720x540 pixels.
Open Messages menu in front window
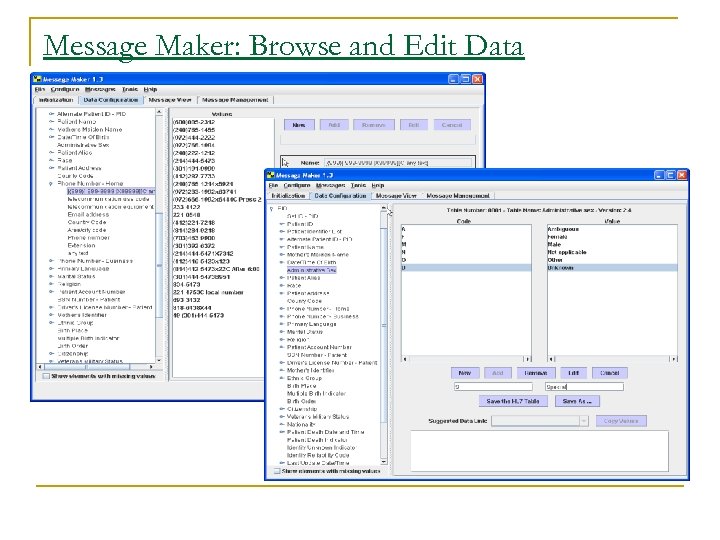(x=331, y=185)
